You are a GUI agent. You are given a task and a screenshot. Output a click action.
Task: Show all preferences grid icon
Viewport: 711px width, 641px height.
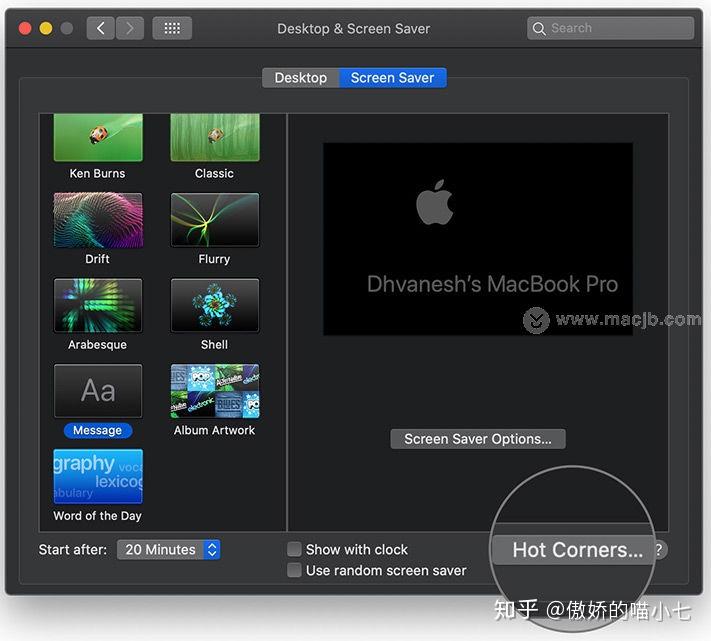[172, 28]
